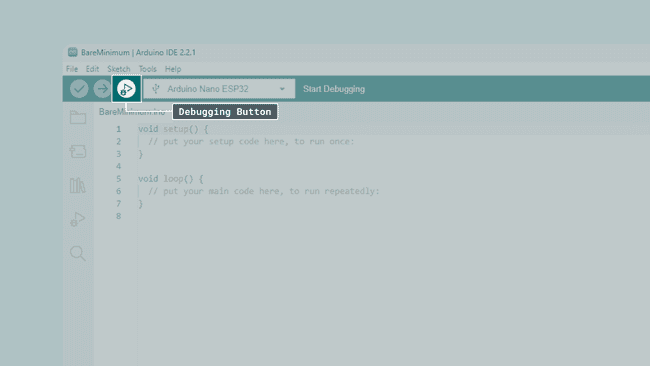Open the Debug panel in sidebar
650x366 pixels.
tap(78, 219)
